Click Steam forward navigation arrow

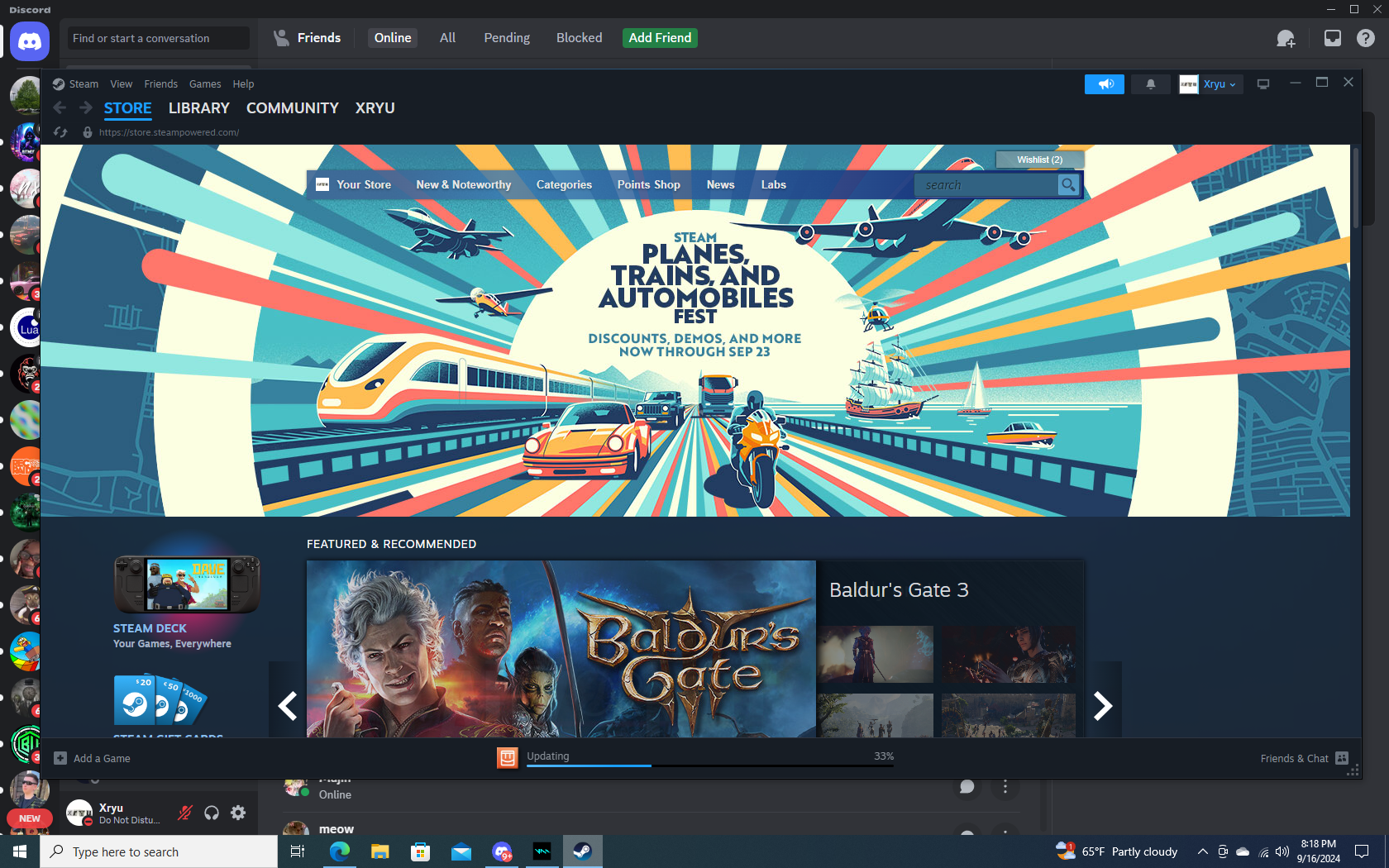86,107
